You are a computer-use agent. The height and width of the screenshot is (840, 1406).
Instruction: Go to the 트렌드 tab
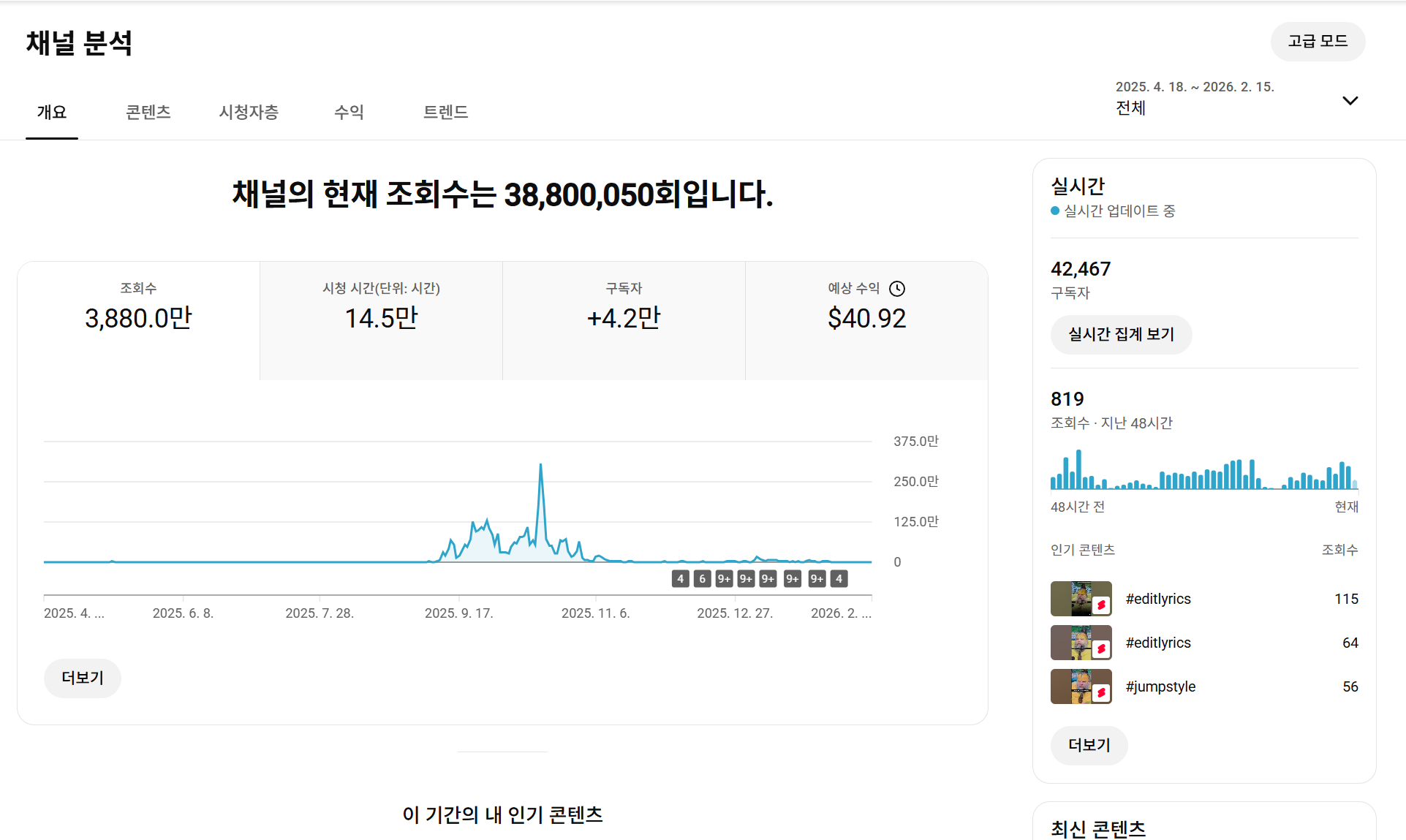point(445,112)
